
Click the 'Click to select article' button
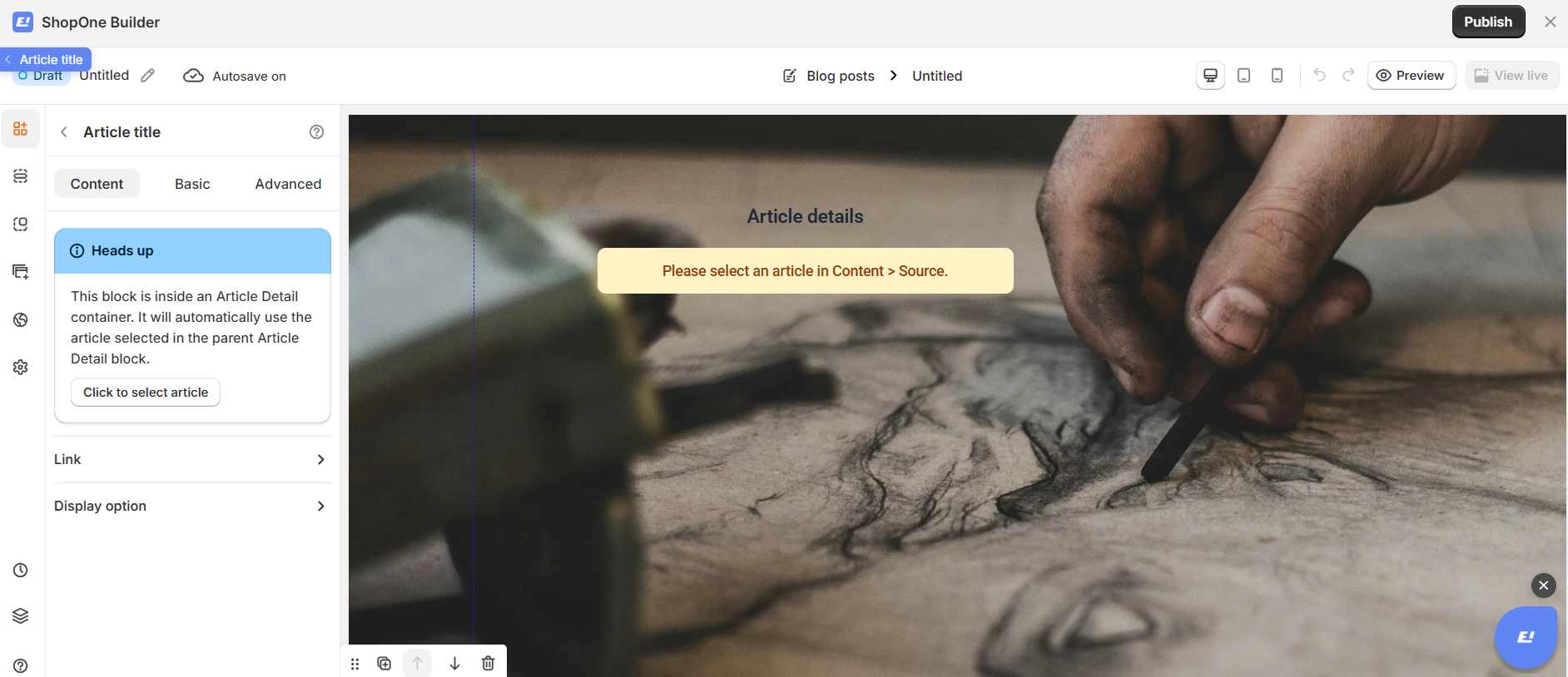click(x=146, y=392)
